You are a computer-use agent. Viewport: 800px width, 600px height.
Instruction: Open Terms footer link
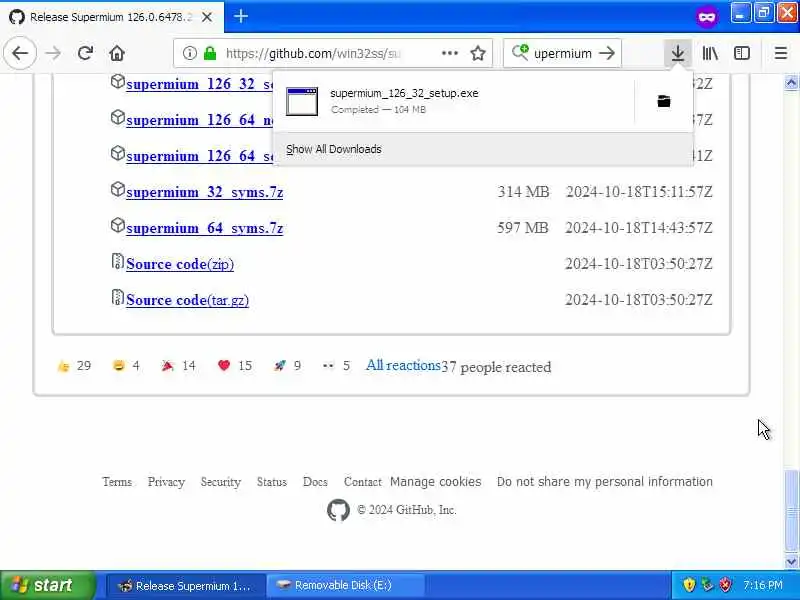pyautogui.click(x=117, y=482)
